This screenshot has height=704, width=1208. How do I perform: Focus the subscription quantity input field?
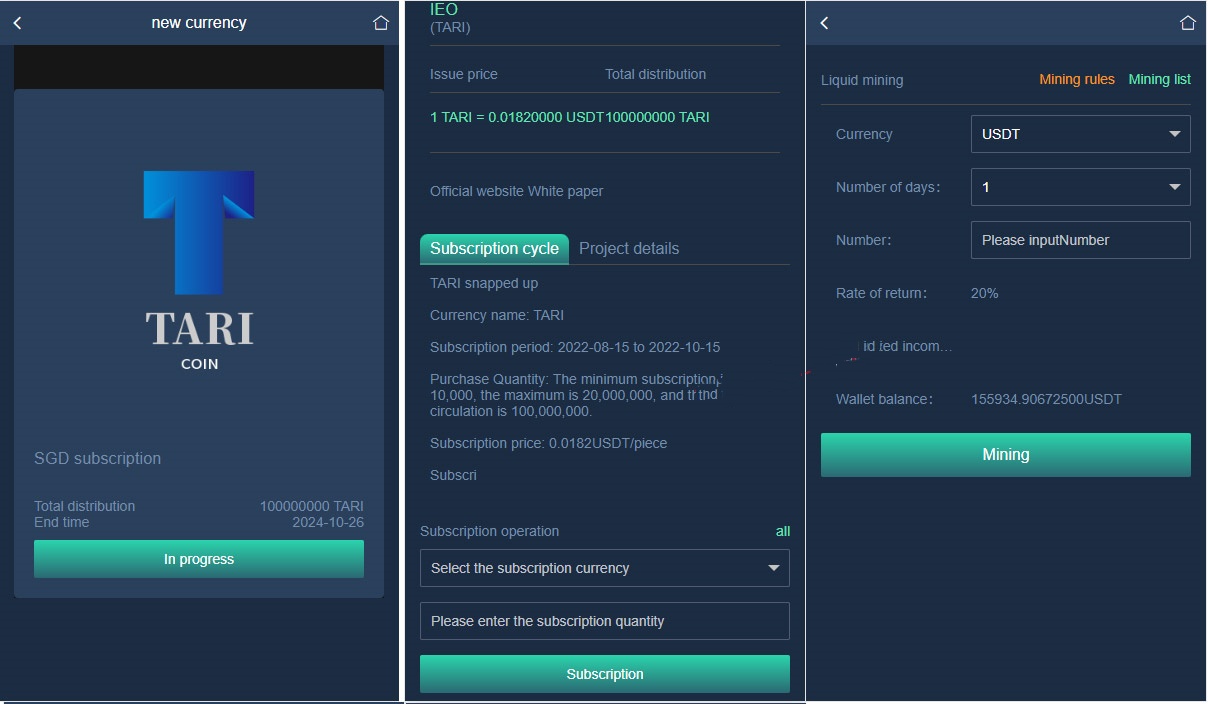(x=604, y=621)
